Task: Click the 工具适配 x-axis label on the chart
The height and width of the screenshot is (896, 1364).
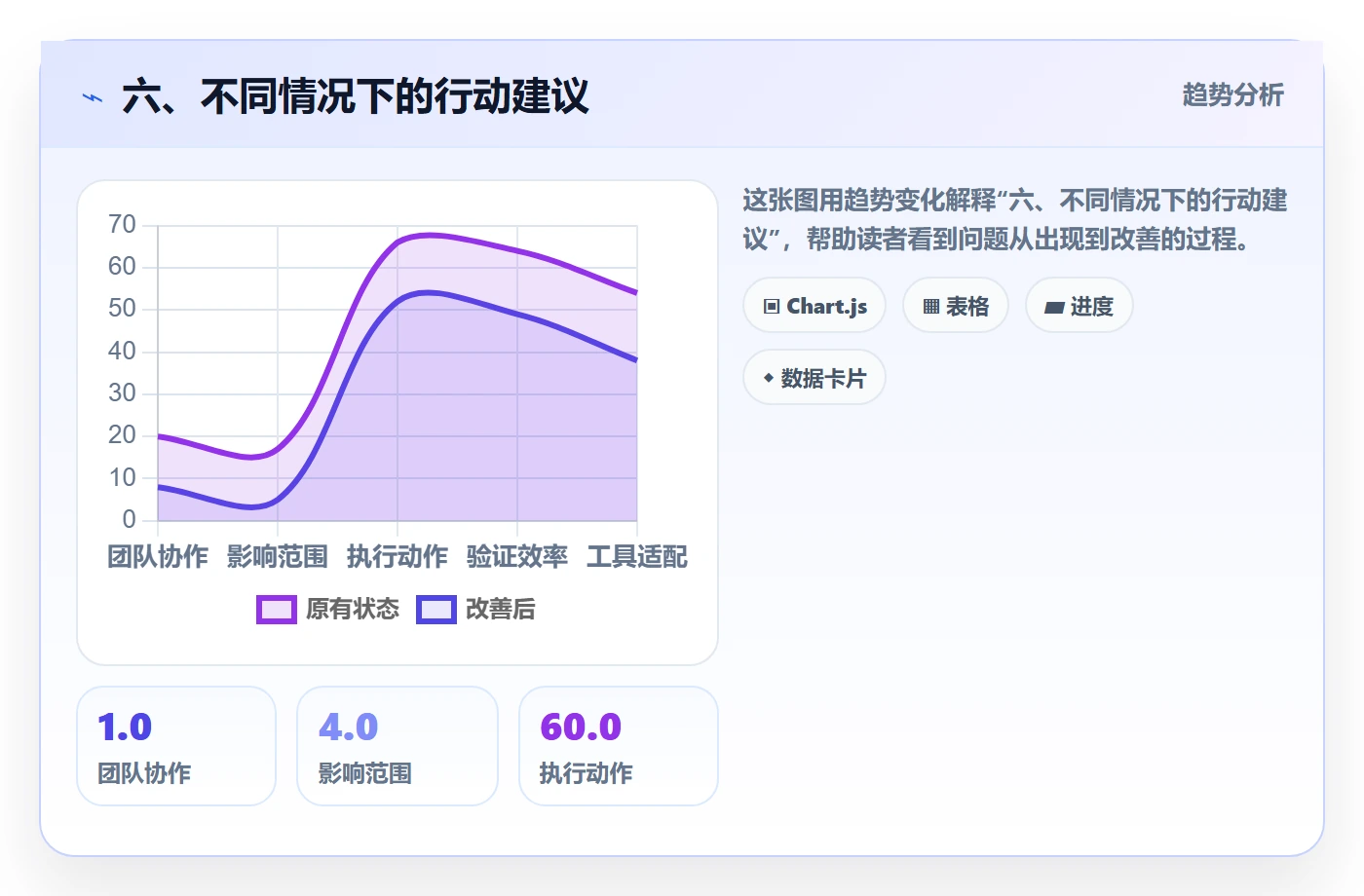Action: [x=637, y=557]
